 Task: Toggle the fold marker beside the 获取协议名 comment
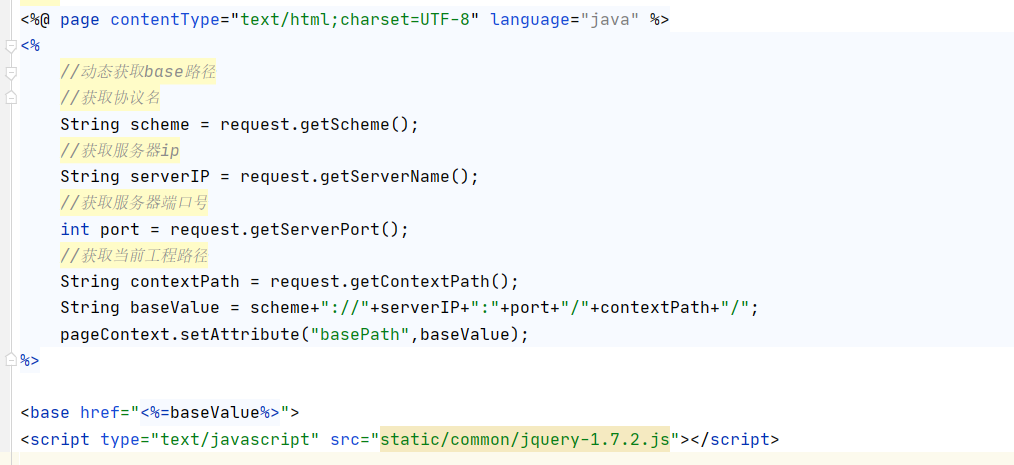pyautogui.click(x=10, y=98)
